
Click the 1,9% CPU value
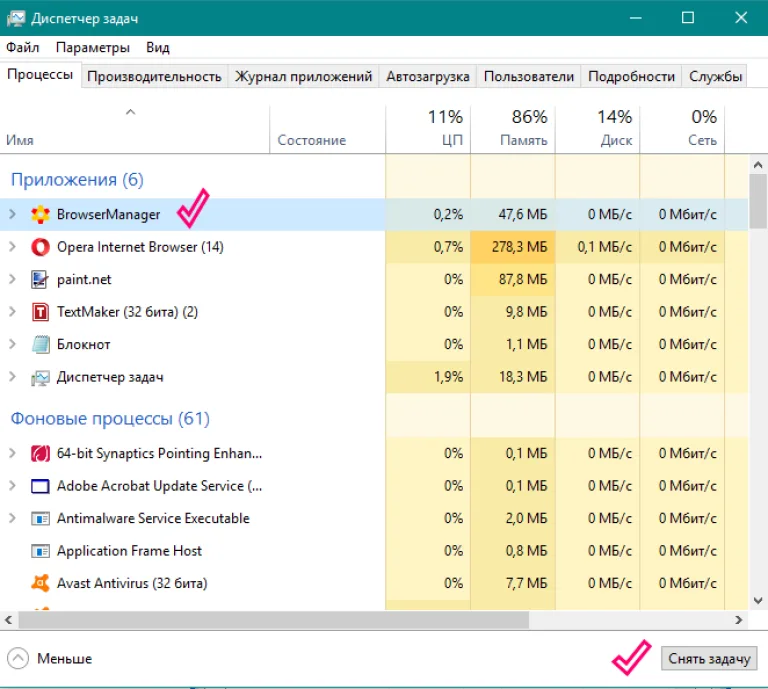coord(448,377)
